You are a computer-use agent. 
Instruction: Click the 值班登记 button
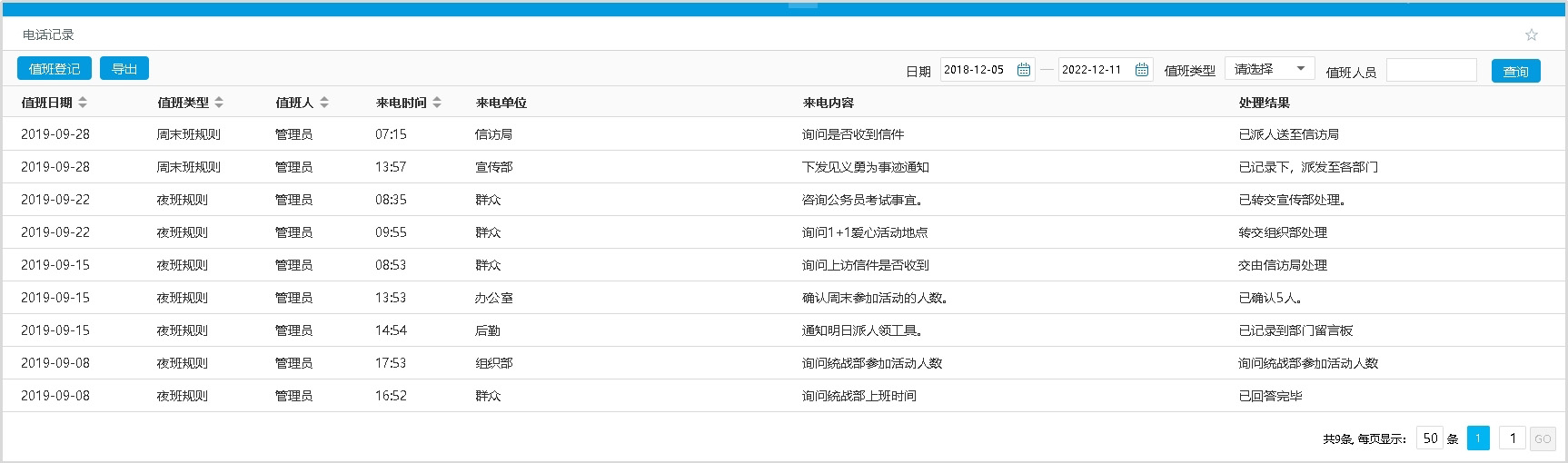pyautogui.click(x=55, y=68)
